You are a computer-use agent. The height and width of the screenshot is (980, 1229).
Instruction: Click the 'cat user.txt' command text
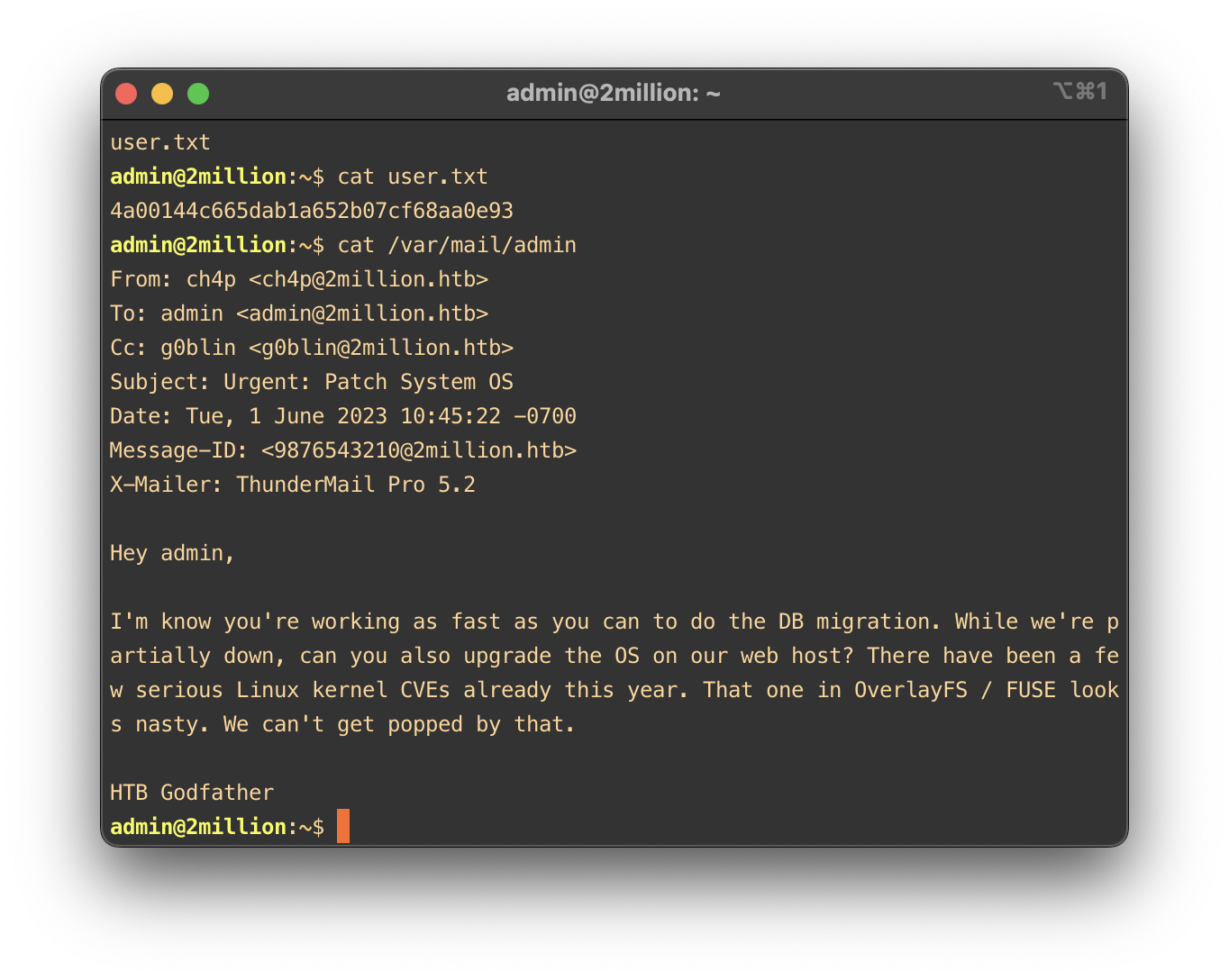pyautogui.click(x=413, y=177)
